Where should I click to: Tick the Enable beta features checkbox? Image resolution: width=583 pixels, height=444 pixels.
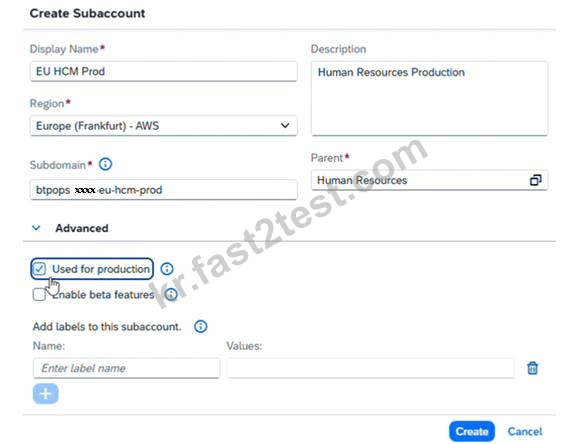pyautogui.click(x=39, y=295)
